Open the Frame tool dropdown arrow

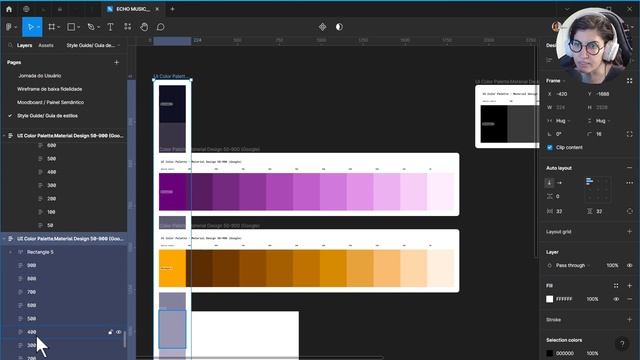click(59, 27)
